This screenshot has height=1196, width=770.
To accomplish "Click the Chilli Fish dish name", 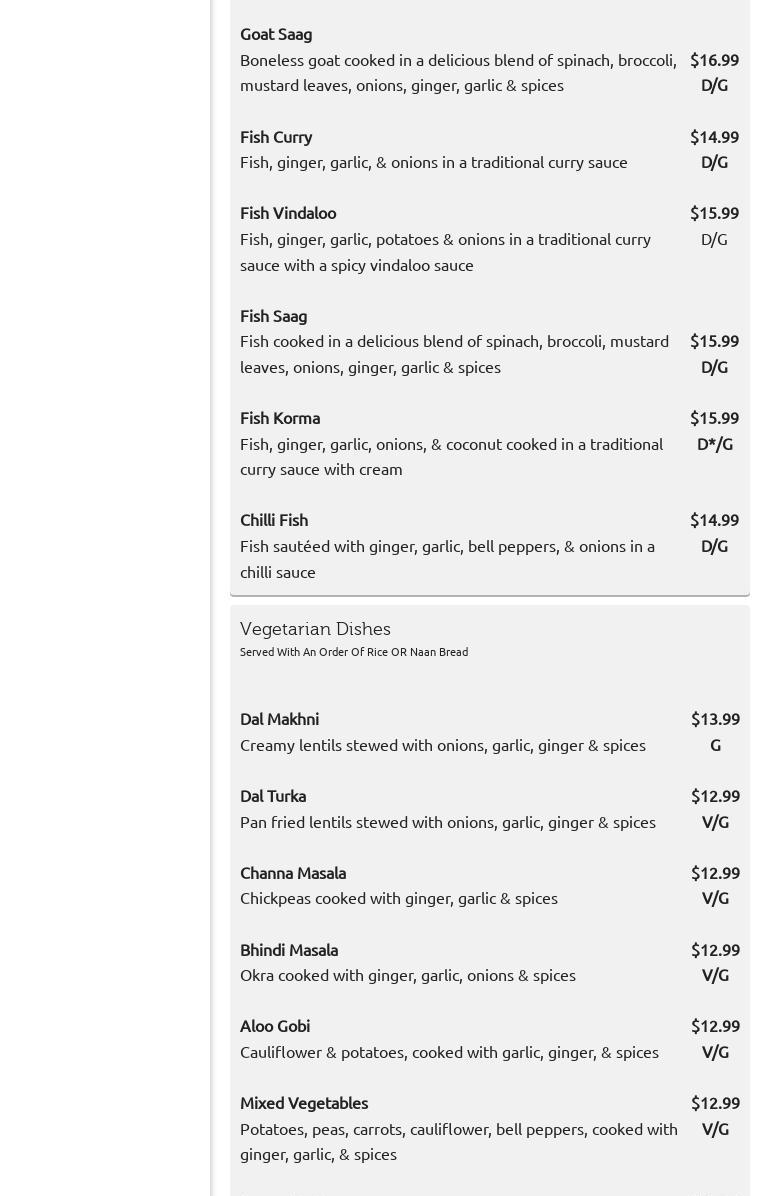I will [274, 520].
